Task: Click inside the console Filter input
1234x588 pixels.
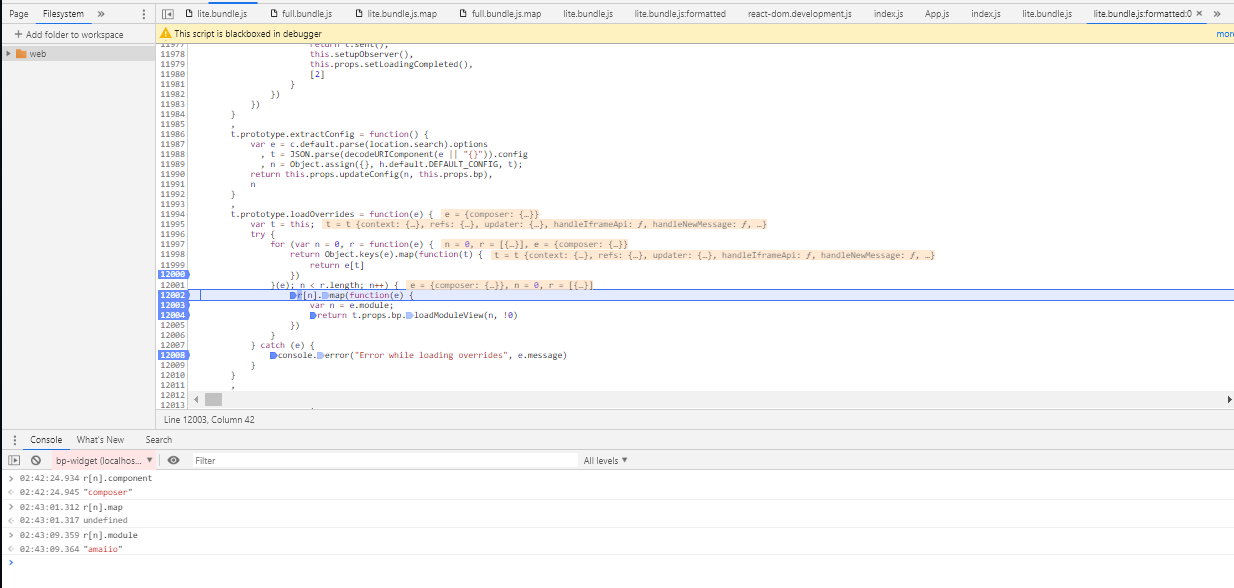Action: click(300, 460)
